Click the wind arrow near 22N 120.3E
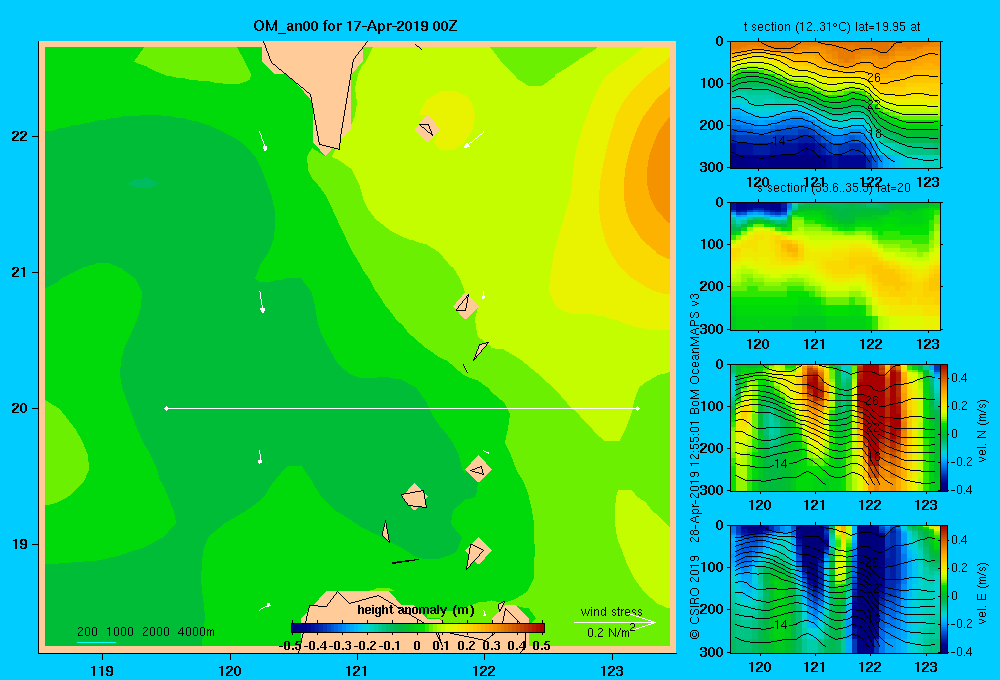1000x680 pixels. [x=262, y=141]
